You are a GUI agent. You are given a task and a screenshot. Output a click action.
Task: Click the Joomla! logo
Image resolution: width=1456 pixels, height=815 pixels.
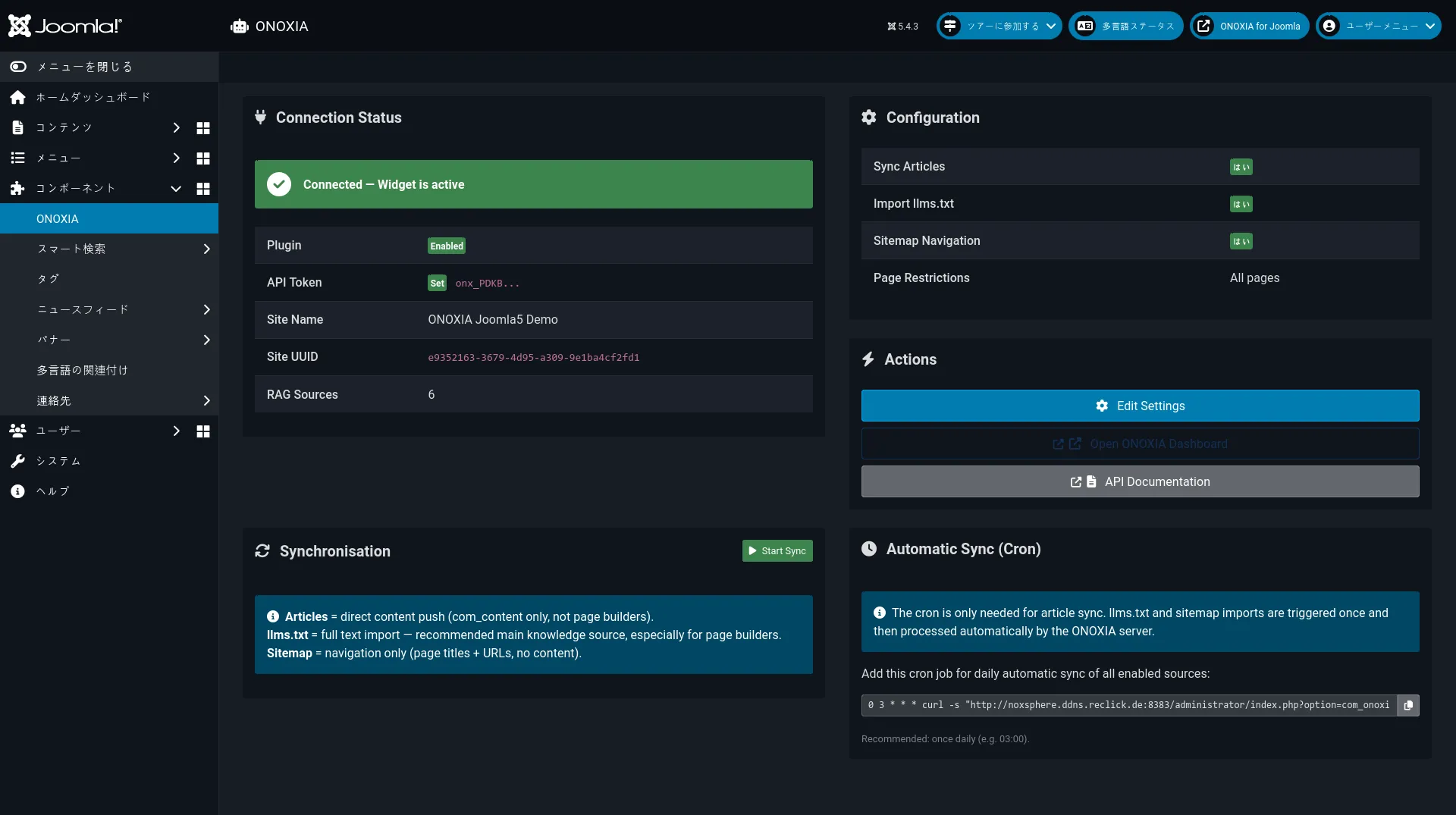pyautogui.click(x=65, y=26)
